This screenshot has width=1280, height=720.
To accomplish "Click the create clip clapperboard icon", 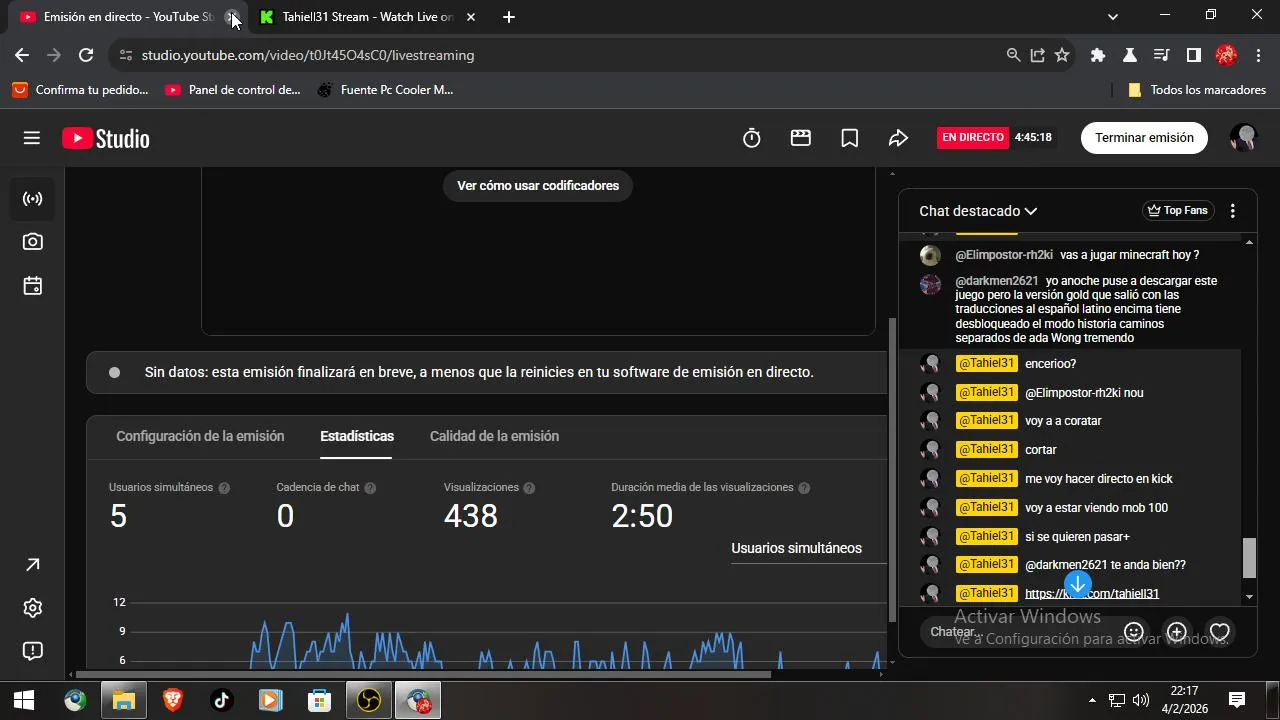I will pos(801,138).
